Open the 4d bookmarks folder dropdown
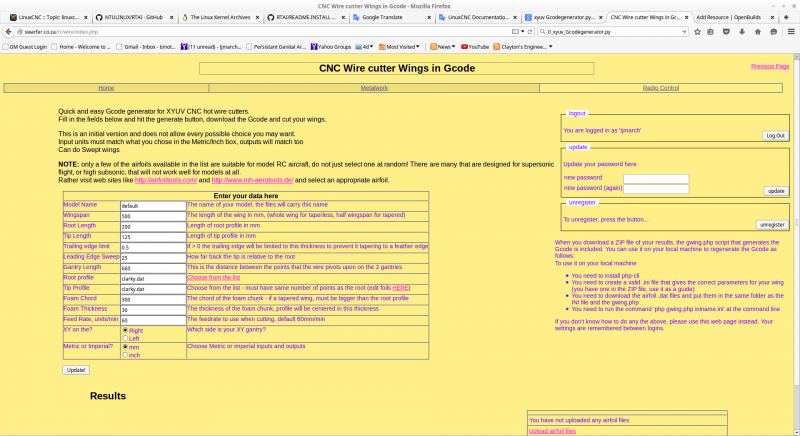 [x=367, y=46]
